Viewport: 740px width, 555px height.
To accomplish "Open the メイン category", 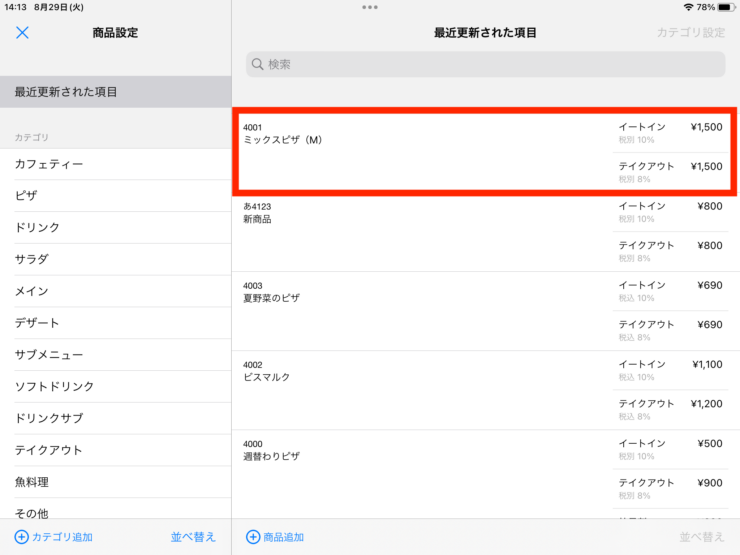I will (x=116, y=291).
